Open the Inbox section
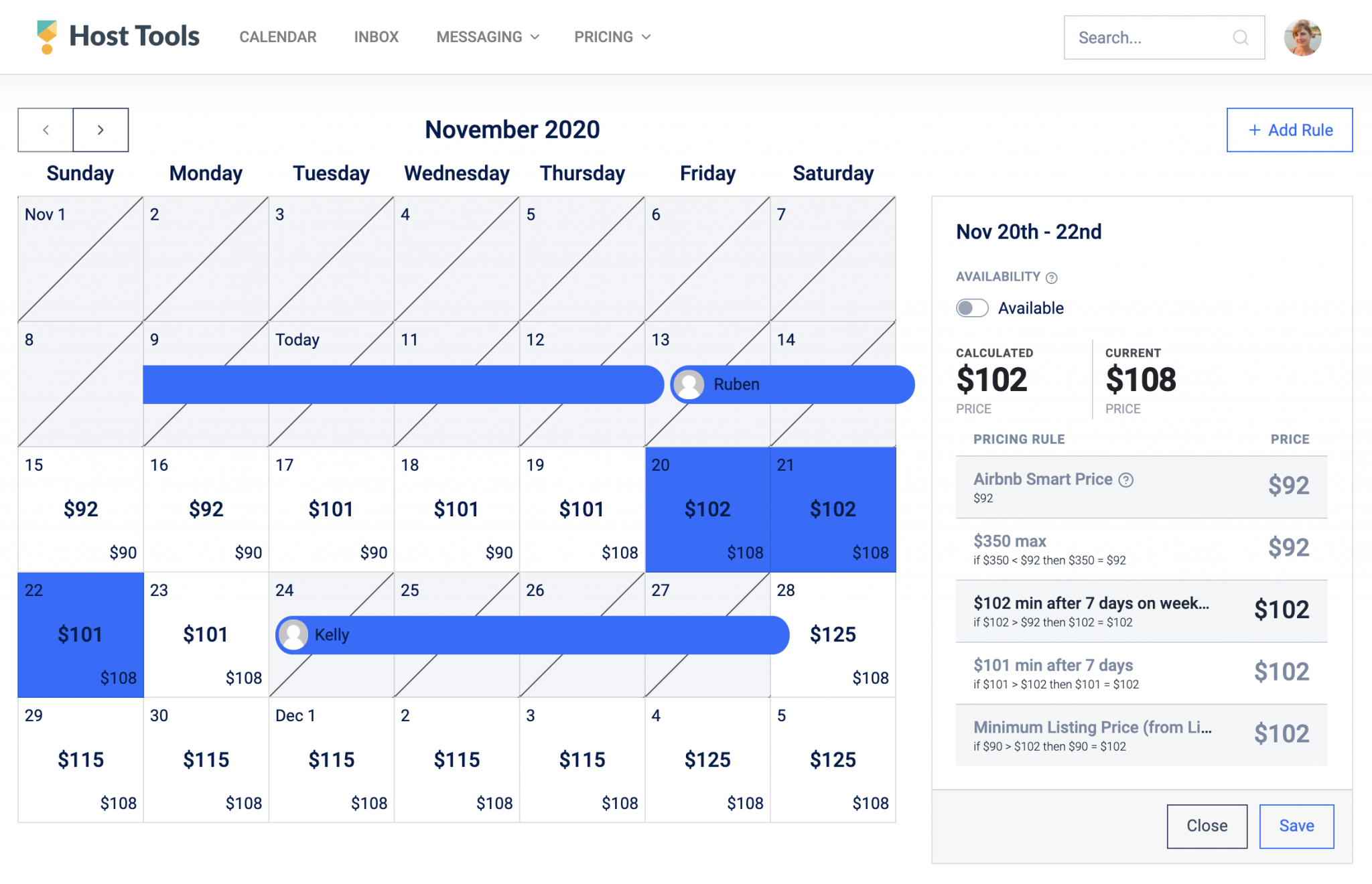 pos(376,37)
